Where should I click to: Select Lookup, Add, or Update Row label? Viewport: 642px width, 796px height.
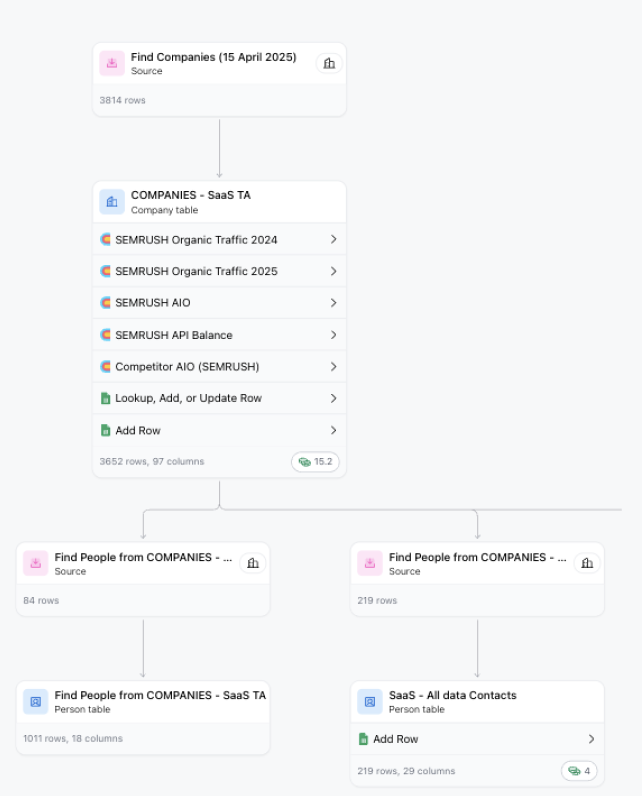188,399
